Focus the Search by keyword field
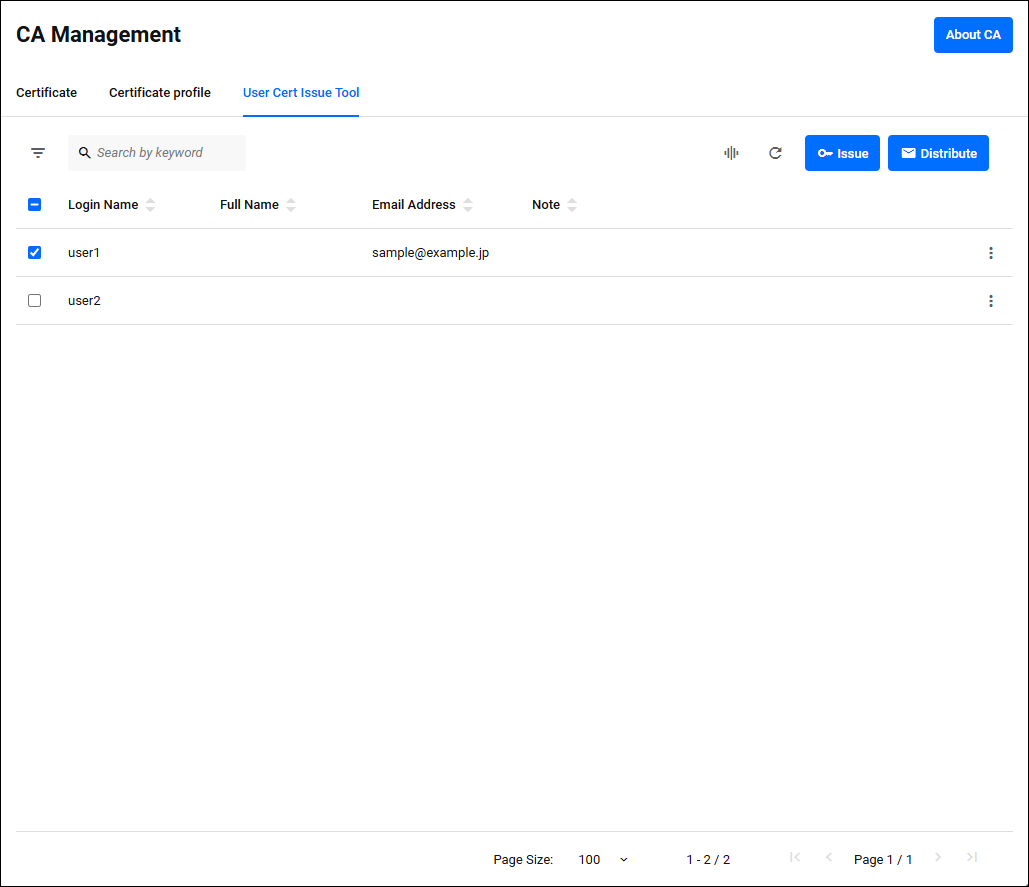Viewport: 1029px width, 887px height. pos(157,153)
